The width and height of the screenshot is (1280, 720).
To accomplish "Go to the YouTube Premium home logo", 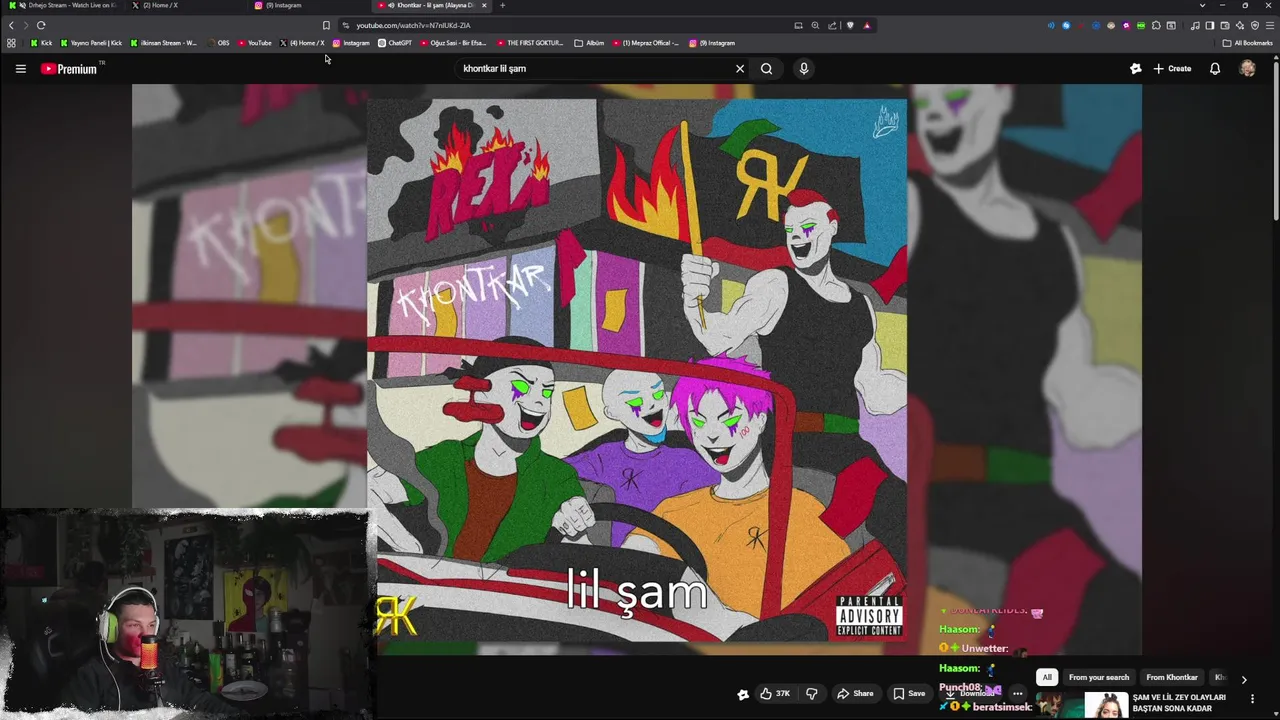I will tap(69, 69).
